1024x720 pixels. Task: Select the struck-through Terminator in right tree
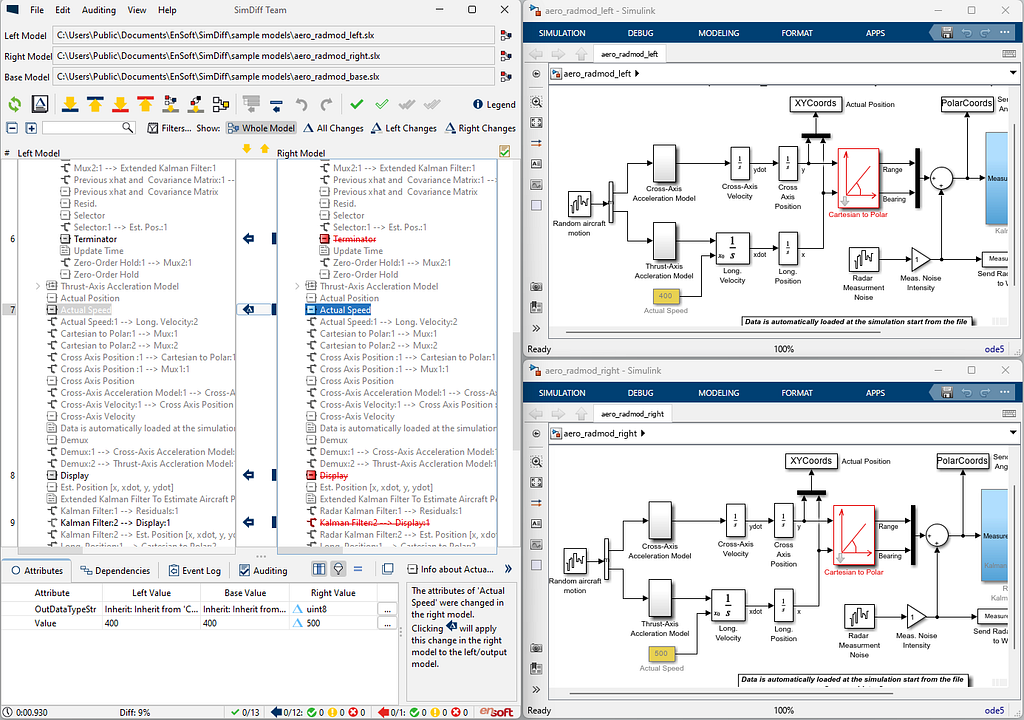[x=355, y=239]
